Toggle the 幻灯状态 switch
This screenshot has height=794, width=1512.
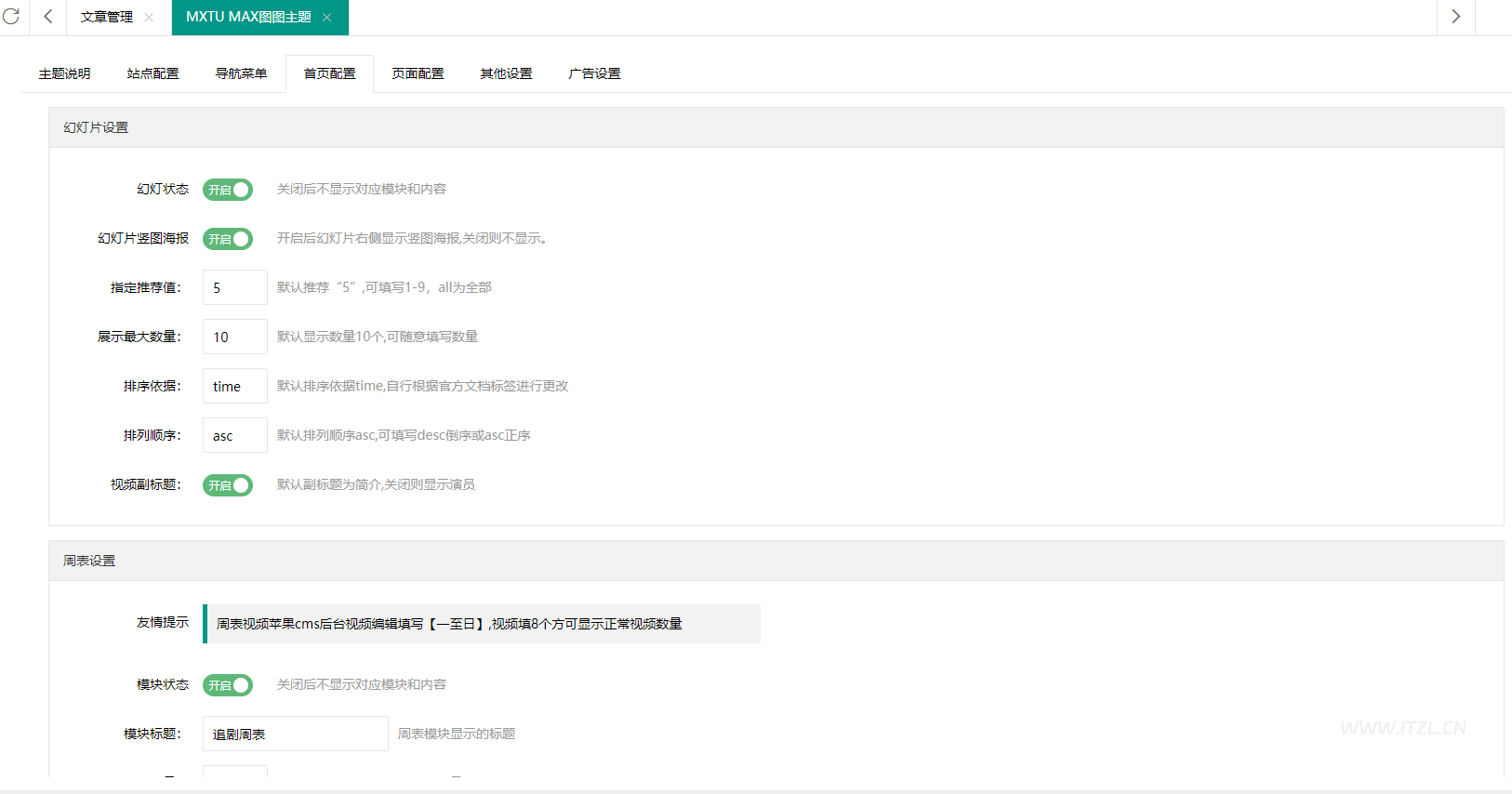click(x=228, y=190)
